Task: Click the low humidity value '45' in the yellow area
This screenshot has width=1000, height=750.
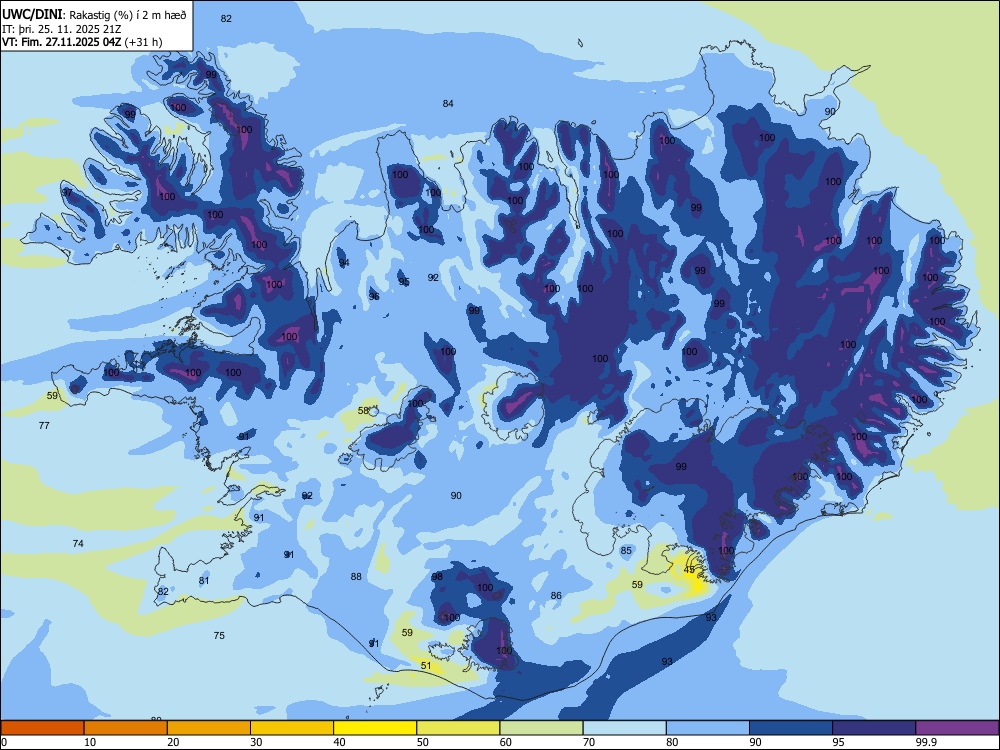Action: [x=689, y=570]
